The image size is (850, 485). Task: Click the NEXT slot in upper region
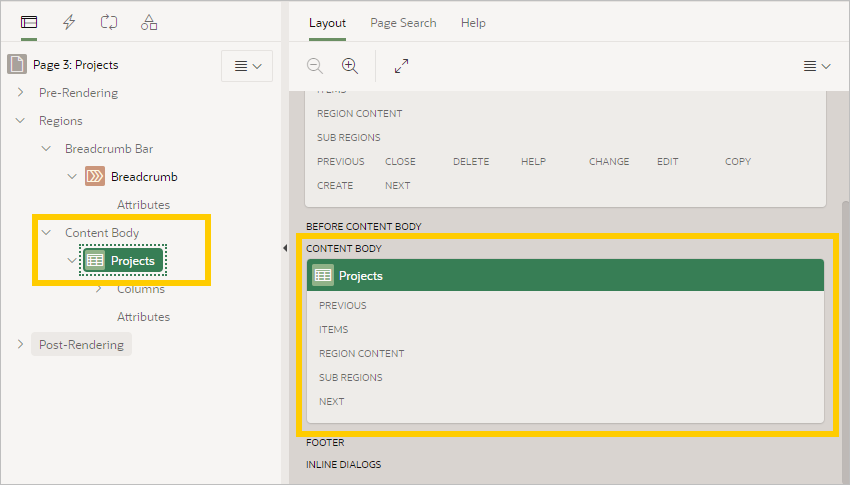click(x=397, y=185)
